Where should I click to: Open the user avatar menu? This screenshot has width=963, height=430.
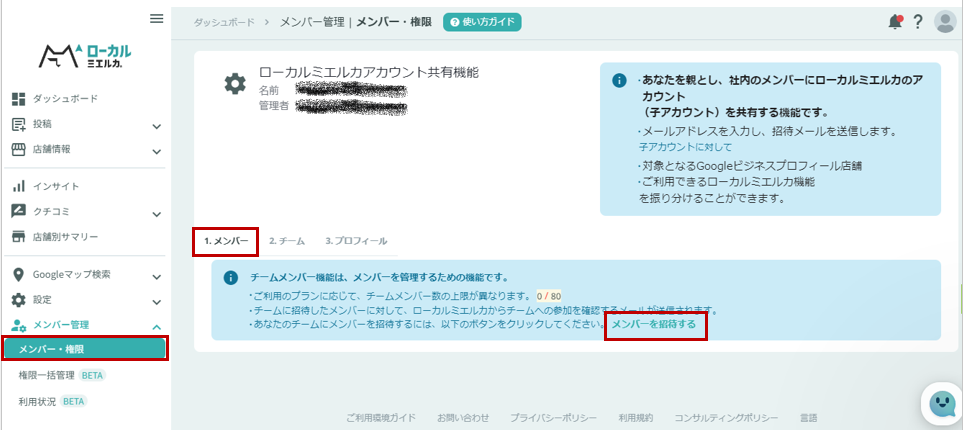tap(945, 22)
